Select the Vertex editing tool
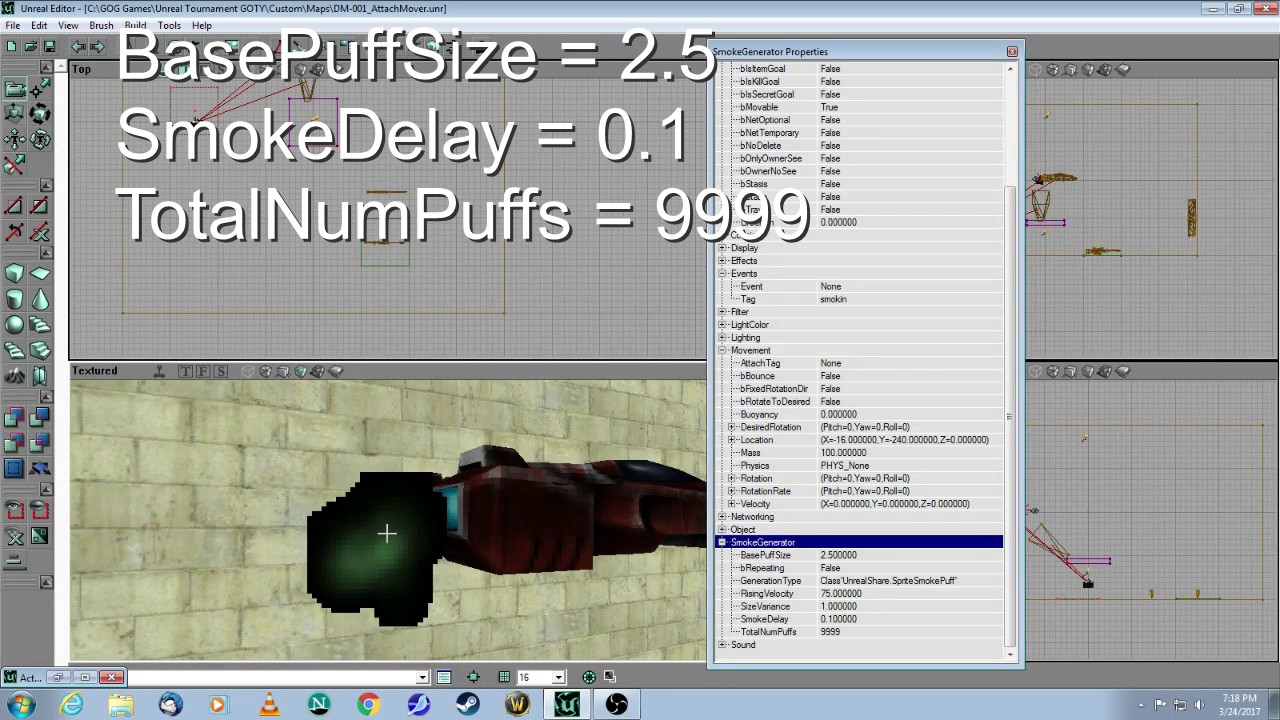Image resolution: width=1280 pixels, height=720 pixels. coord(40,89)
